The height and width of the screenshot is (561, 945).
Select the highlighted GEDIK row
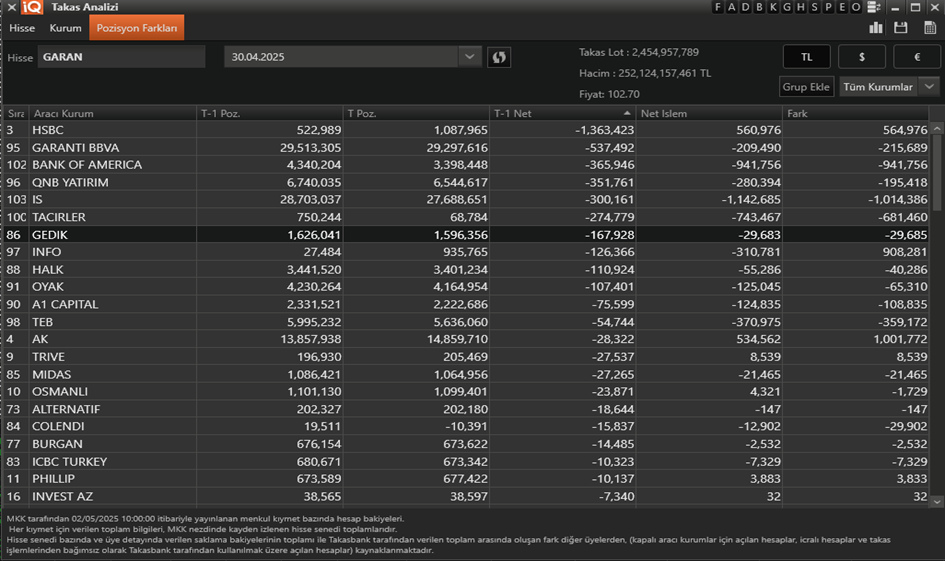click(466, 234)
